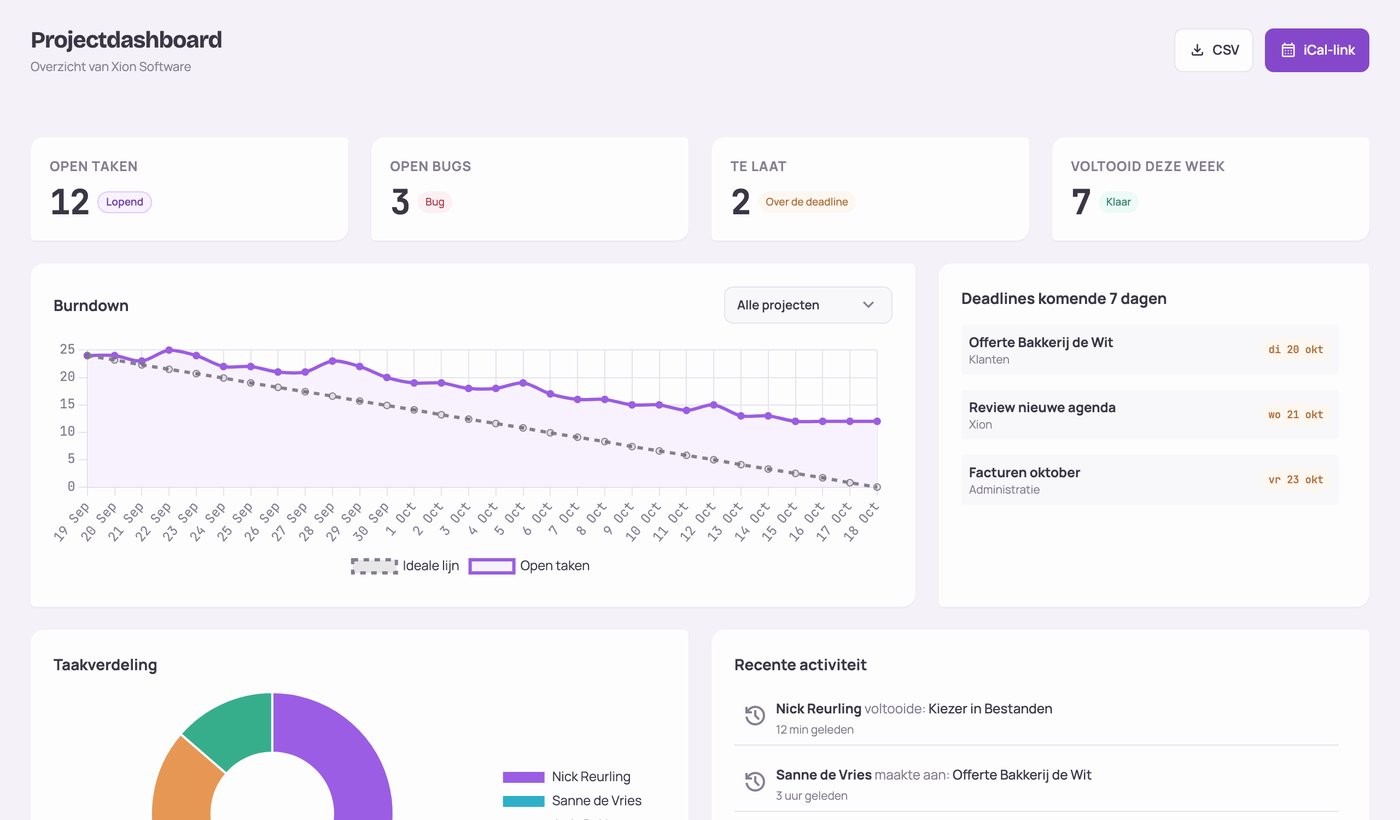Open the Facturen oktober deadline
The height and width of the screenshot is (820, 1400).
click(x=1149, y=480)
